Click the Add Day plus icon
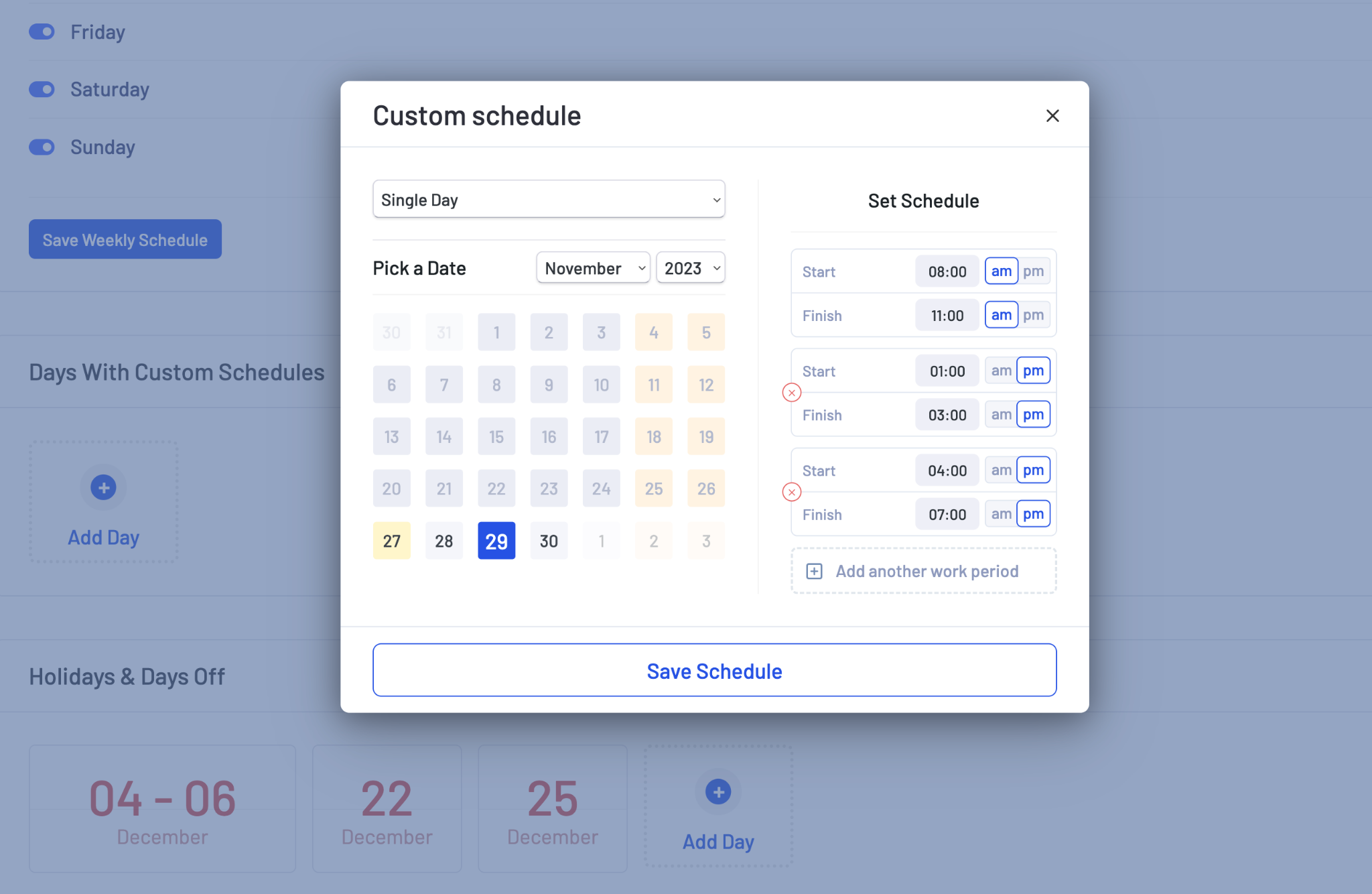The image size is (1372, 894). 103,487
